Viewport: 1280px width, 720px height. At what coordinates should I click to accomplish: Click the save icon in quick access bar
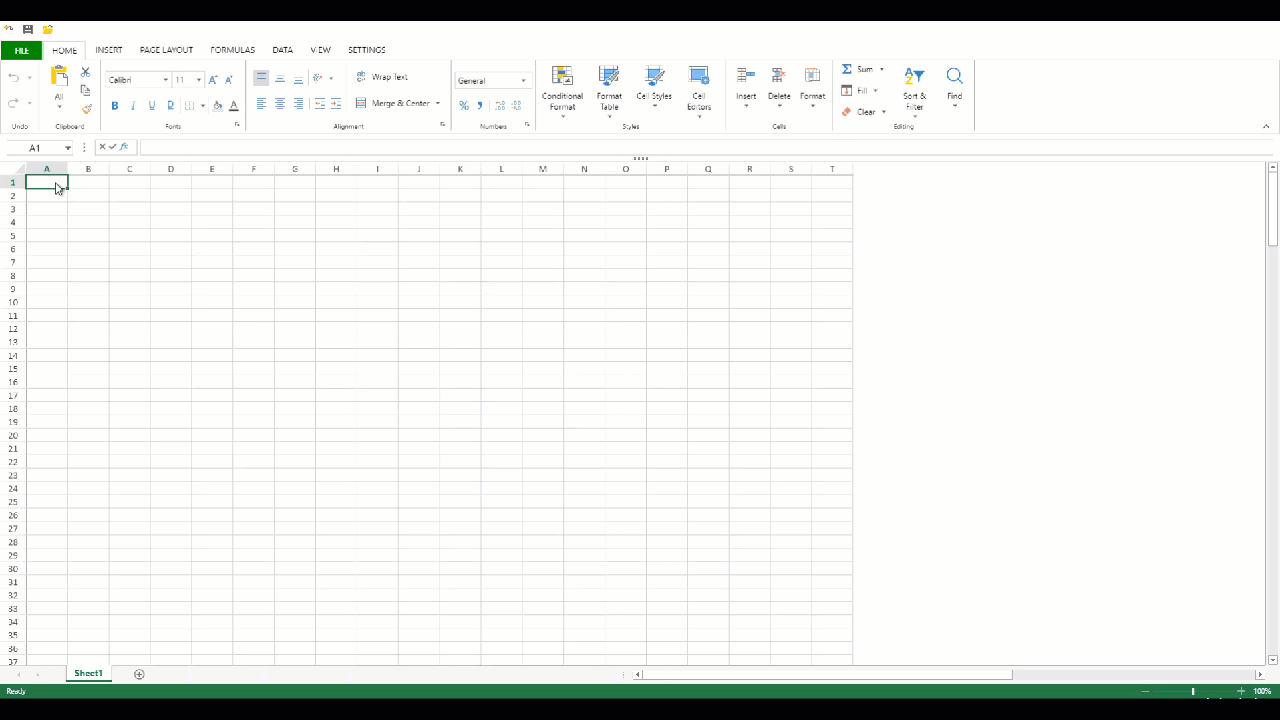click(x=28, y=30)
